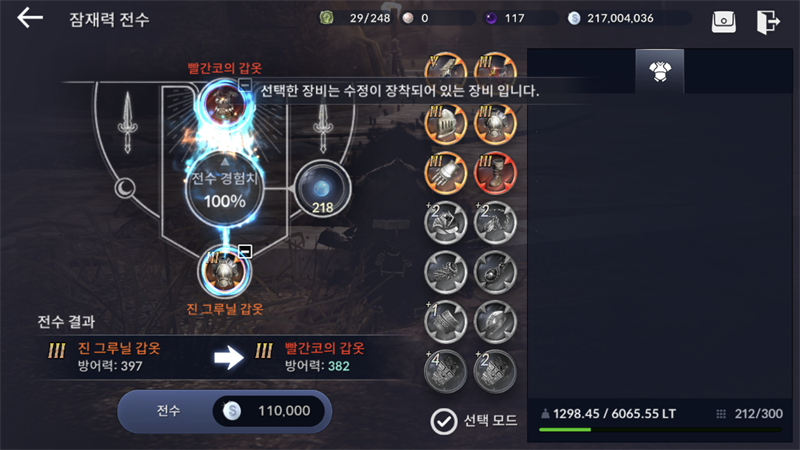Screen dimensions: 800x450
Task: Select the +4 gray armor piece
Action: (445, 371)
